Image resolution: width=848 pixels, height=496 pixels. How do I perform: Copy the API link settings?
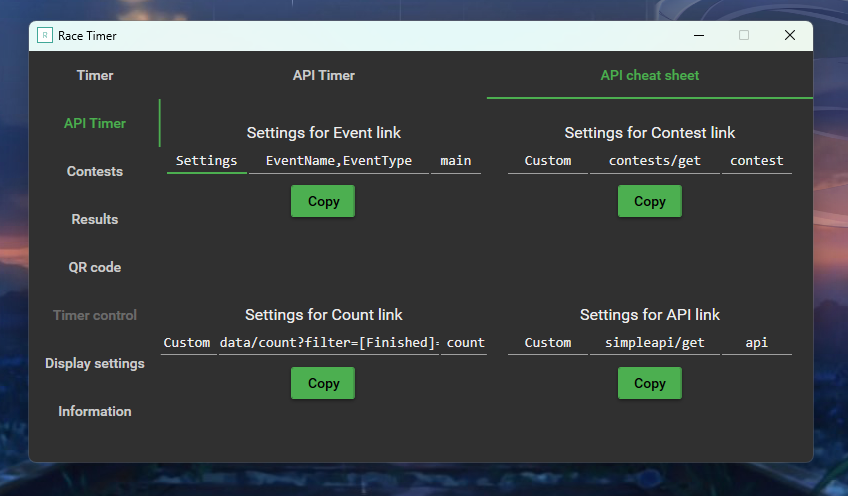[650, 383]
